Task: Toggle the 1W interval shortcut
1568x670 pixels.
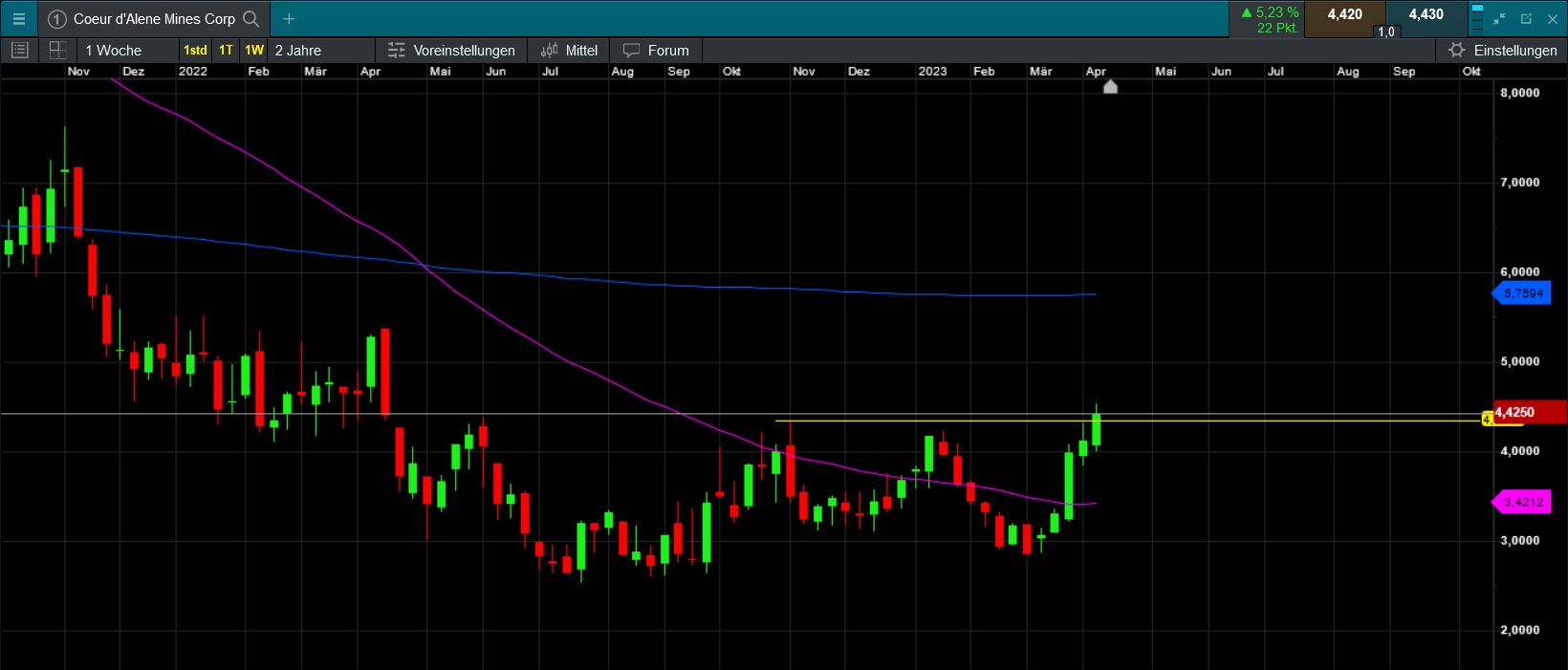Action: [254, 50]
